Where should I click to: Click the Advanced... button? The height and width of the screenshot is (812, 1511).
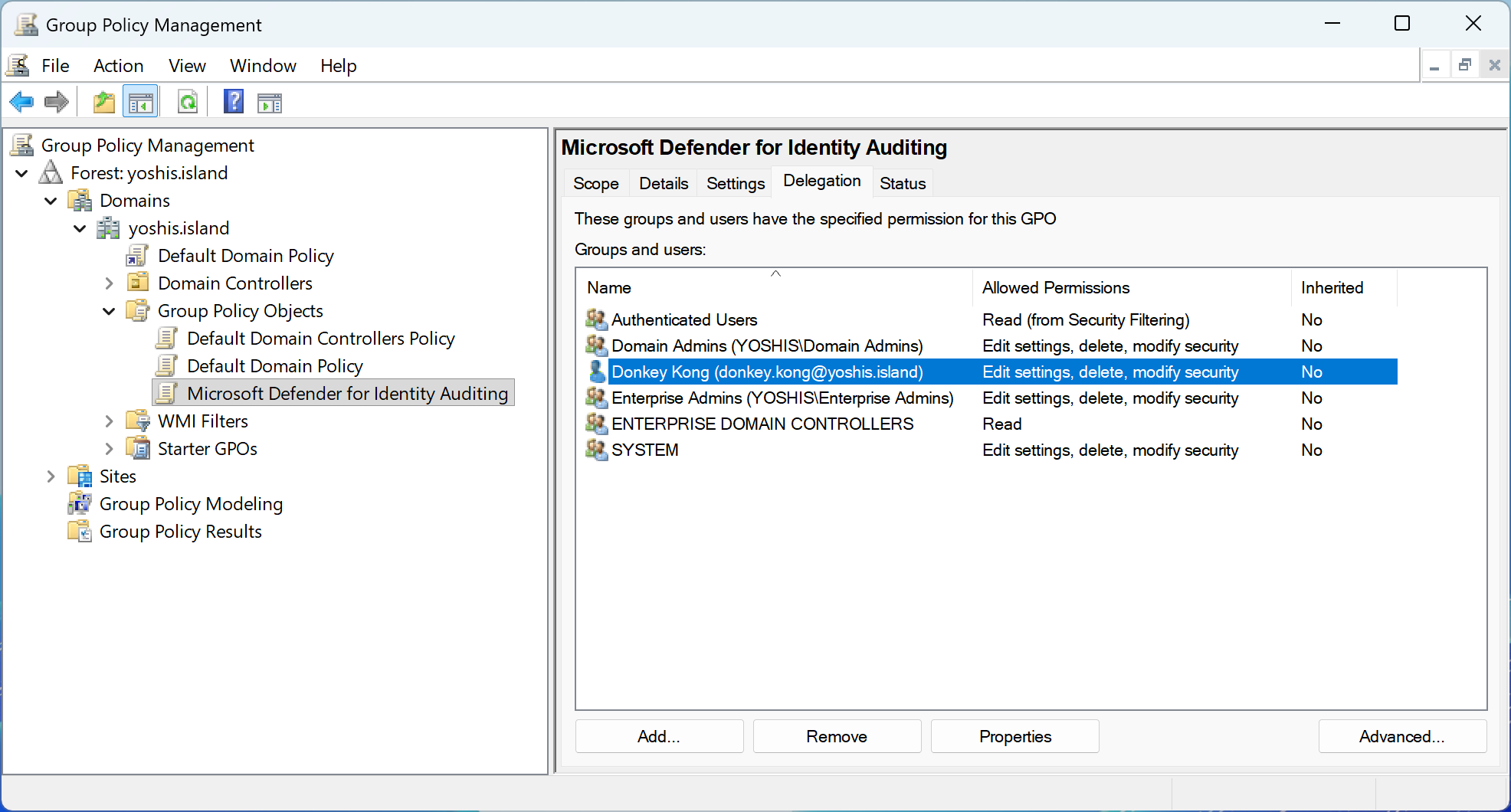click(x=1401, y=736)
